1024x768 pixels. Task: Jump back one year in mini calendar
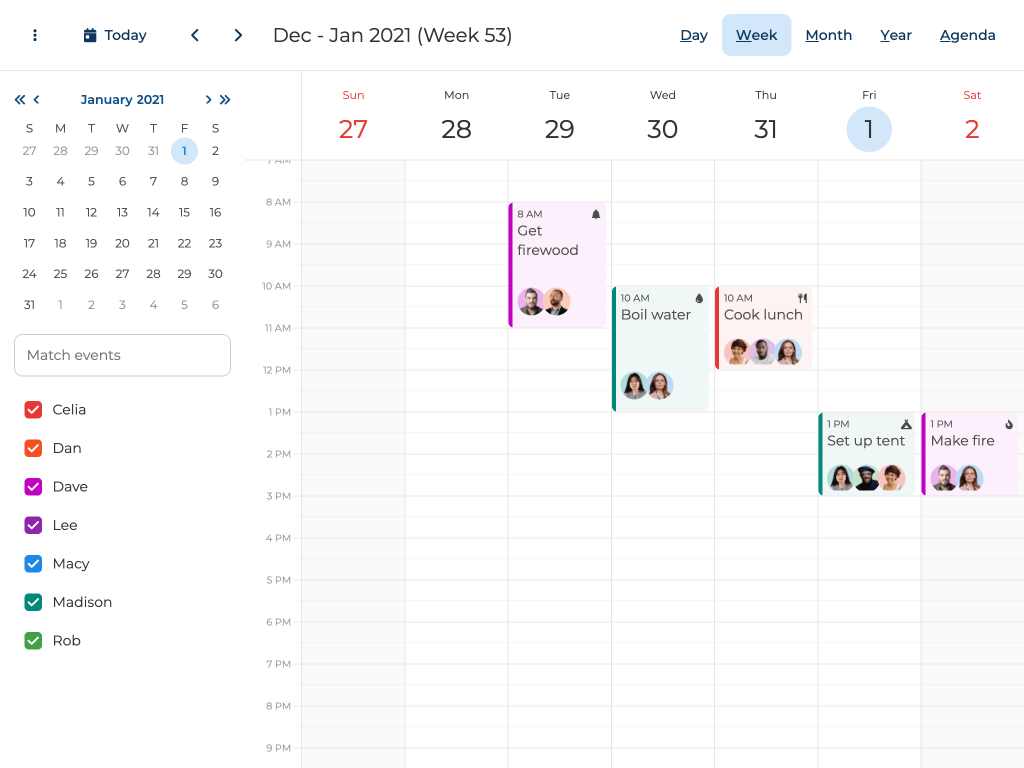point(20,100)
